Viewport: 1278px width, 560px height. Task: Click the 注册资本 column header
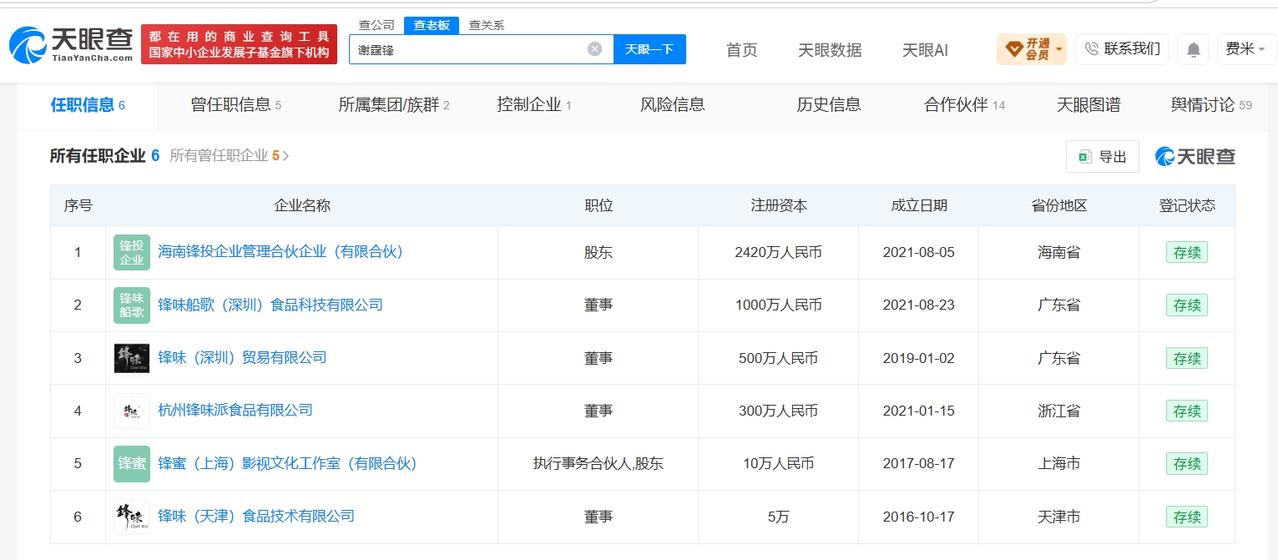click(x=778, y=206)
